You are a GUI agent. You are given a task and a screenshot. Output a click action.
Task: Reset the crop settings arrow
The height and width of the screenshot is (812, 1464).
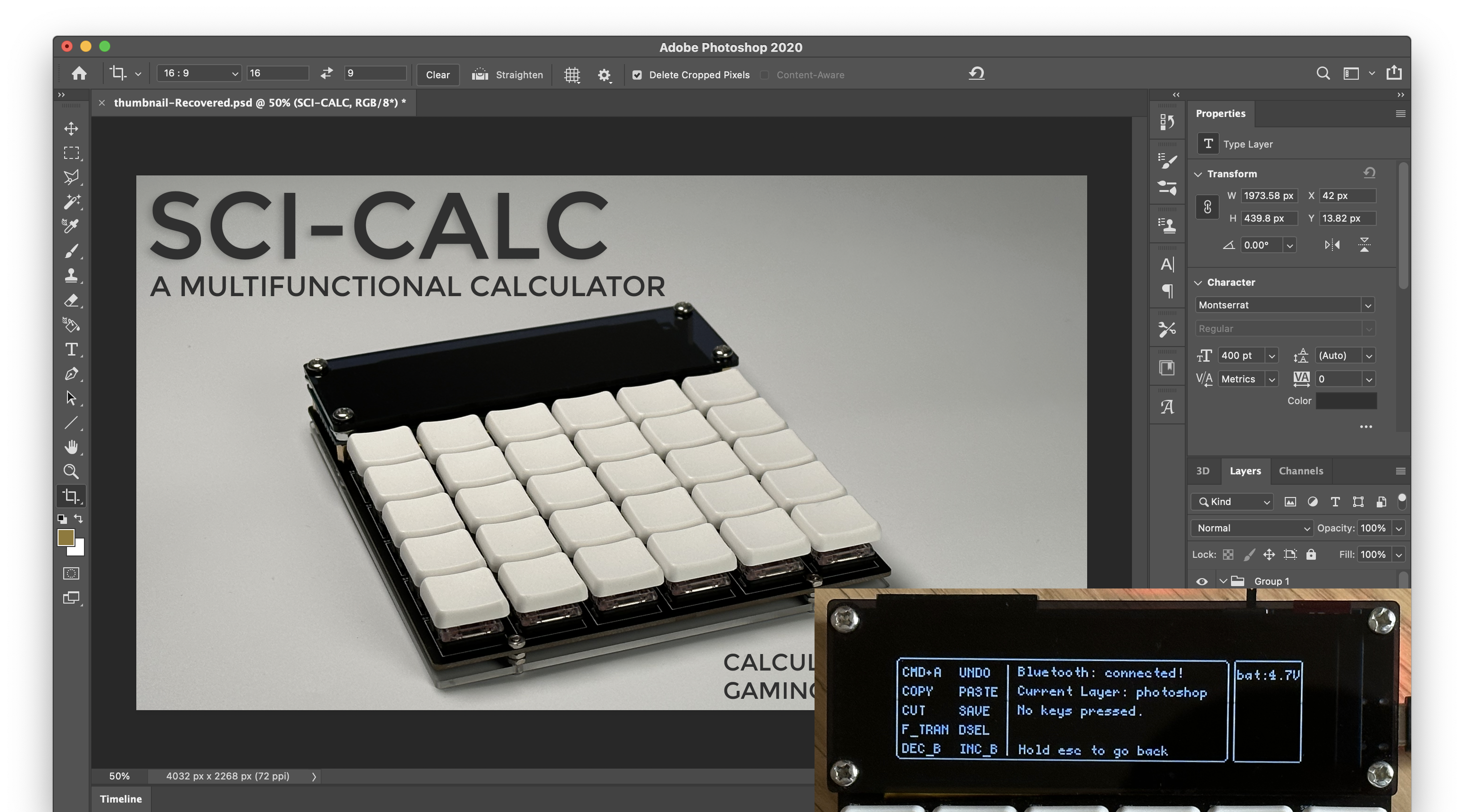click(x=976, y=73)
